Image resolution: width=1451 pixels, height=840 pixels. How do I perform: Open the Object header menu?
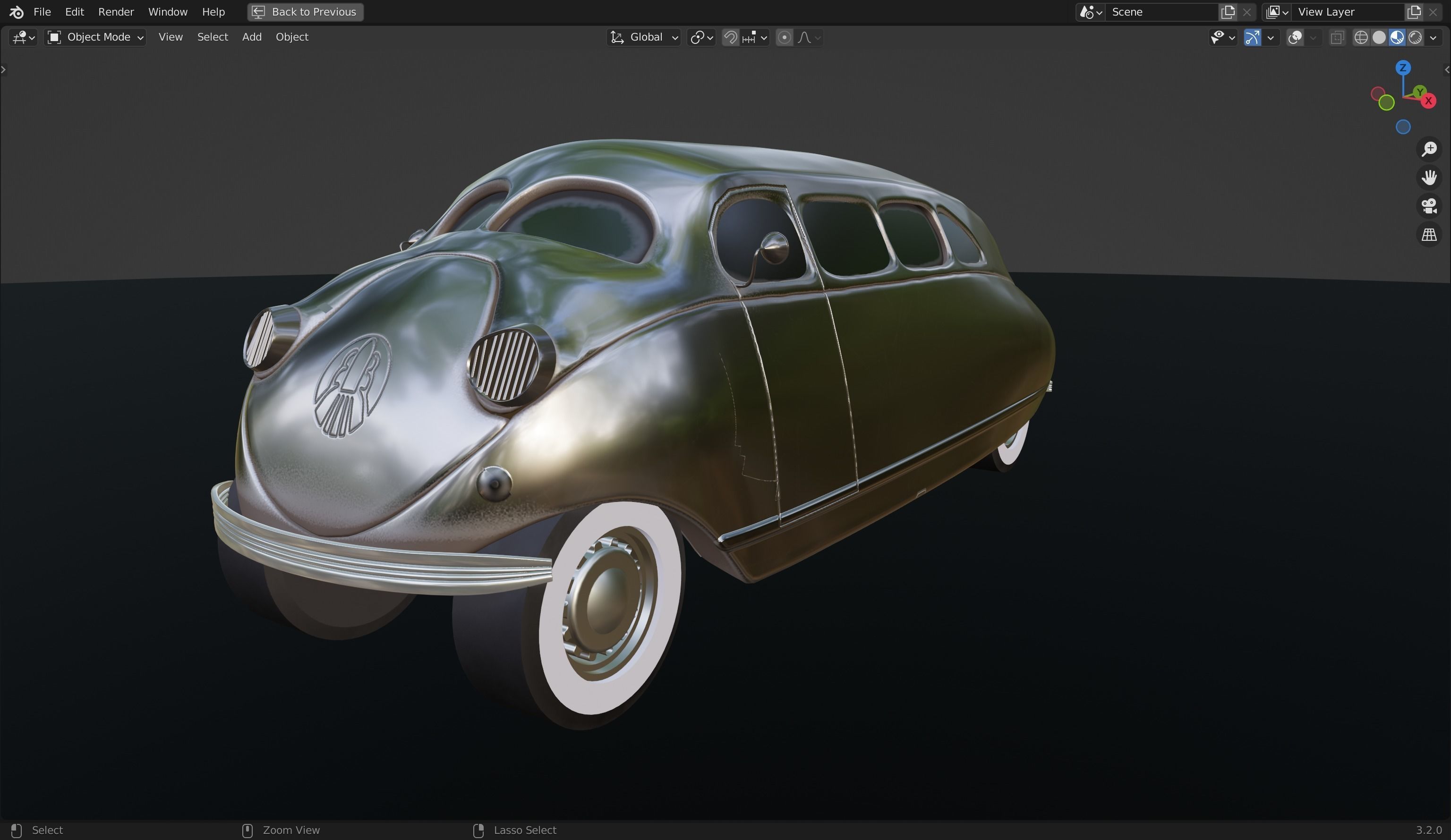click(x=292, y=37)
